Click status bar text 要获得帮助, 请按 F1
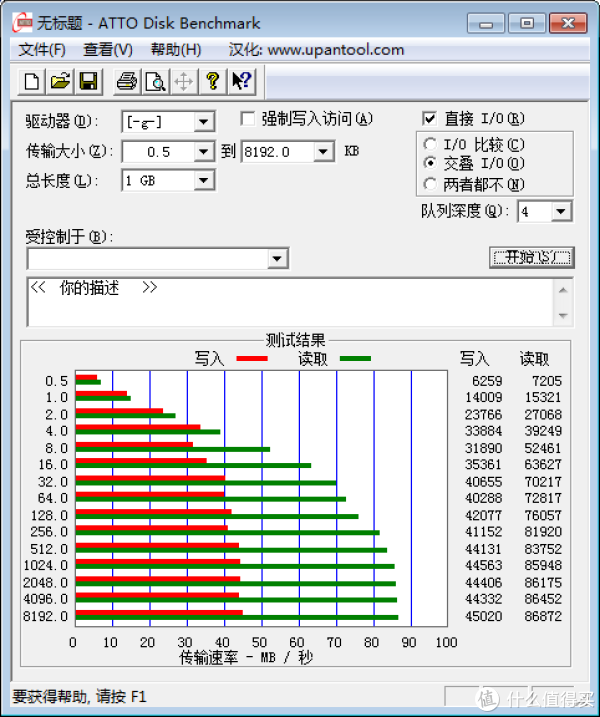The image size is (600, 717). [80, 697]
